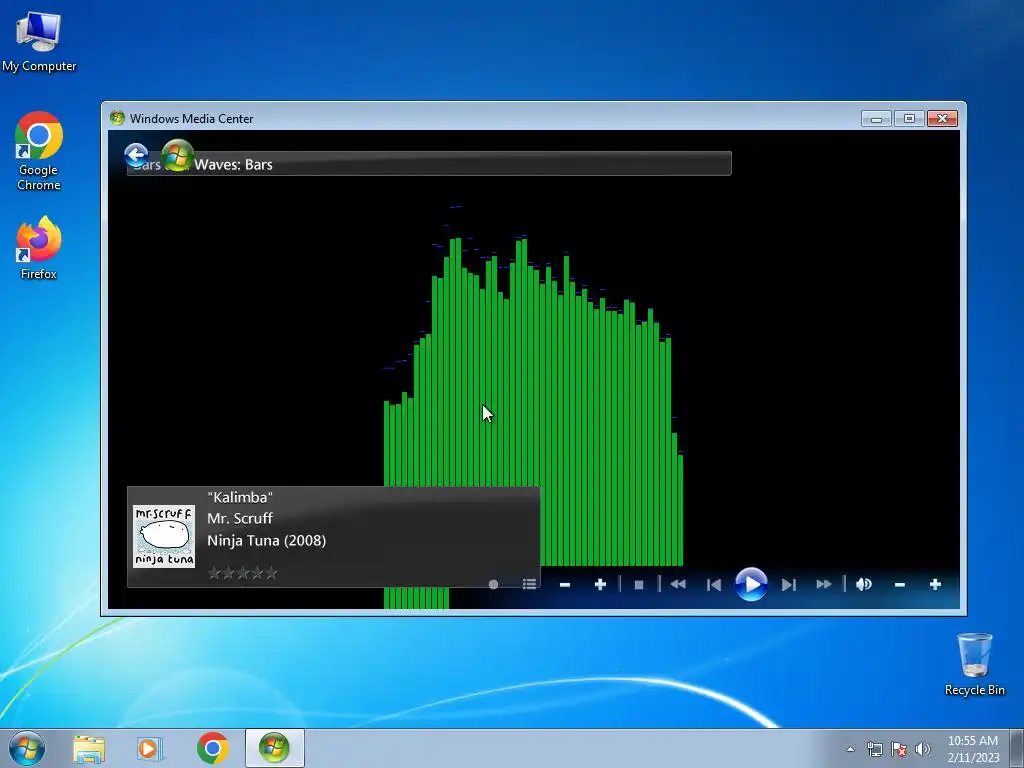Click the green Media Center start logo

click(x=178, y=155)
